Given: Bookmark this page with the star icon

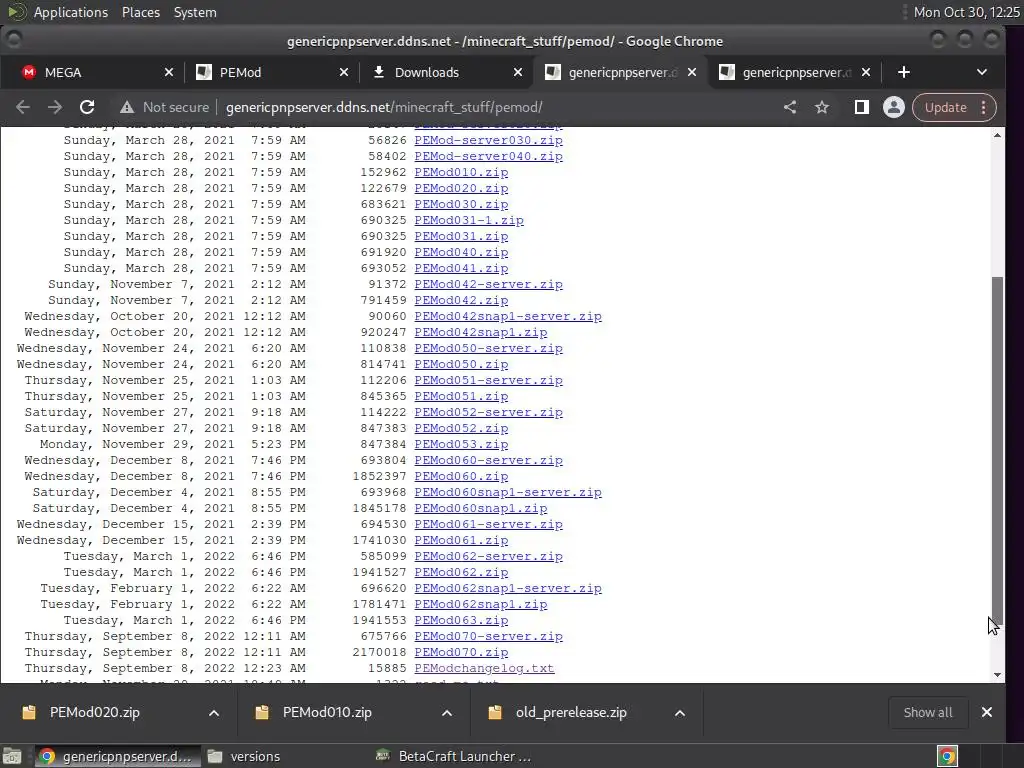Looking at the screenshot, I should tap(822, 107).
